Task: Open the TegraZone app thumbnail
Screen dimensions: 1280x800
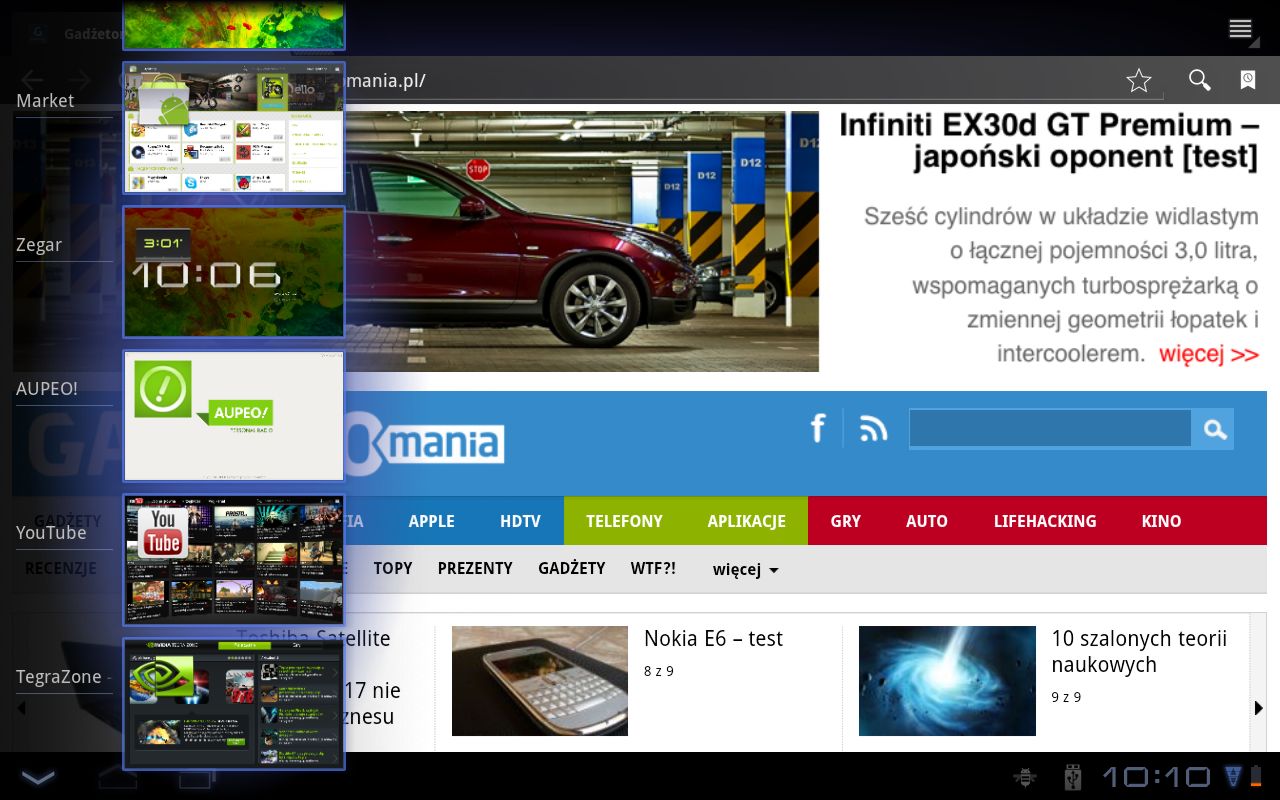Action: point(234,704)
